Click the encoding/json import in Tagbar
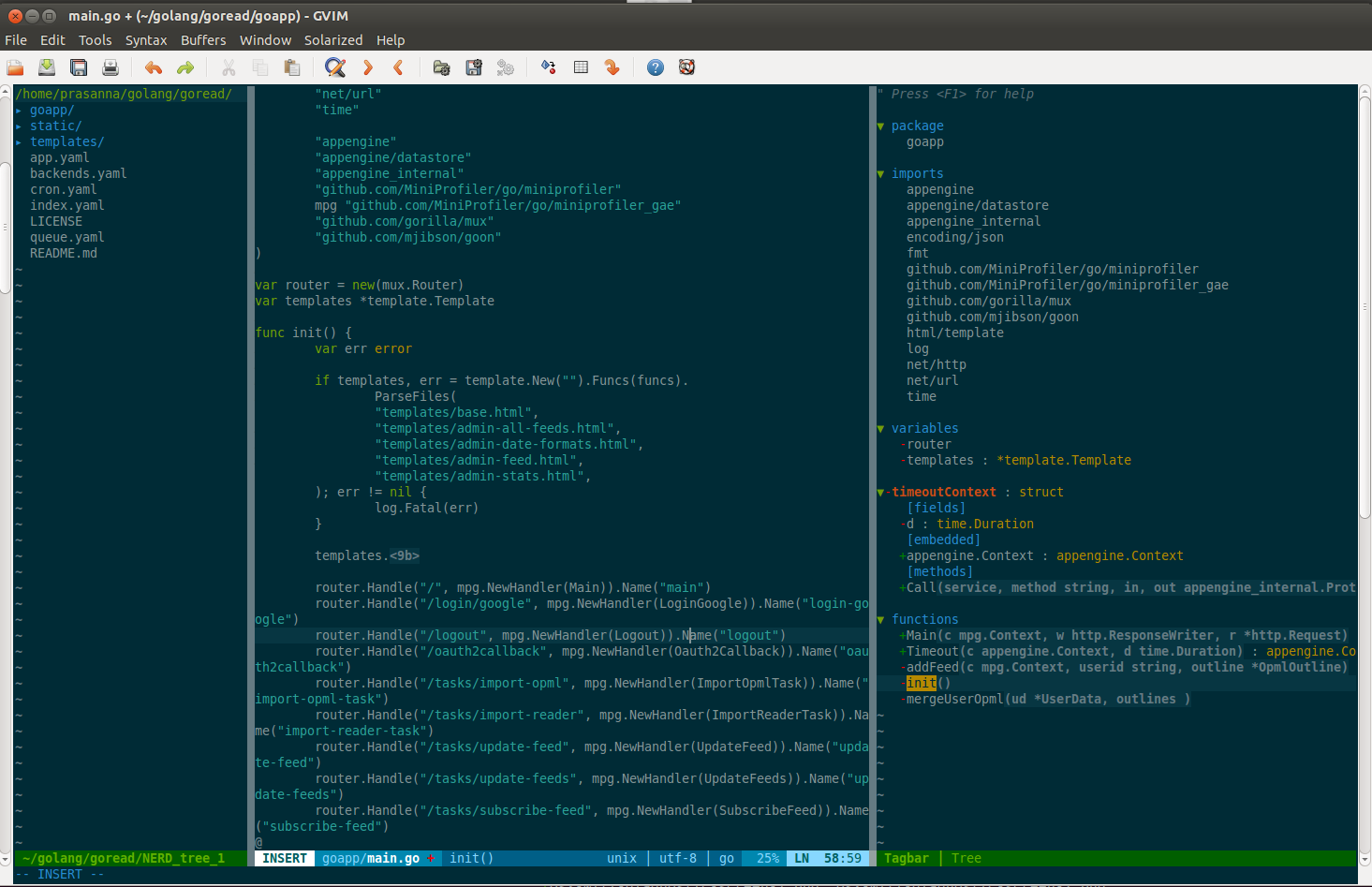 point(955,237)
